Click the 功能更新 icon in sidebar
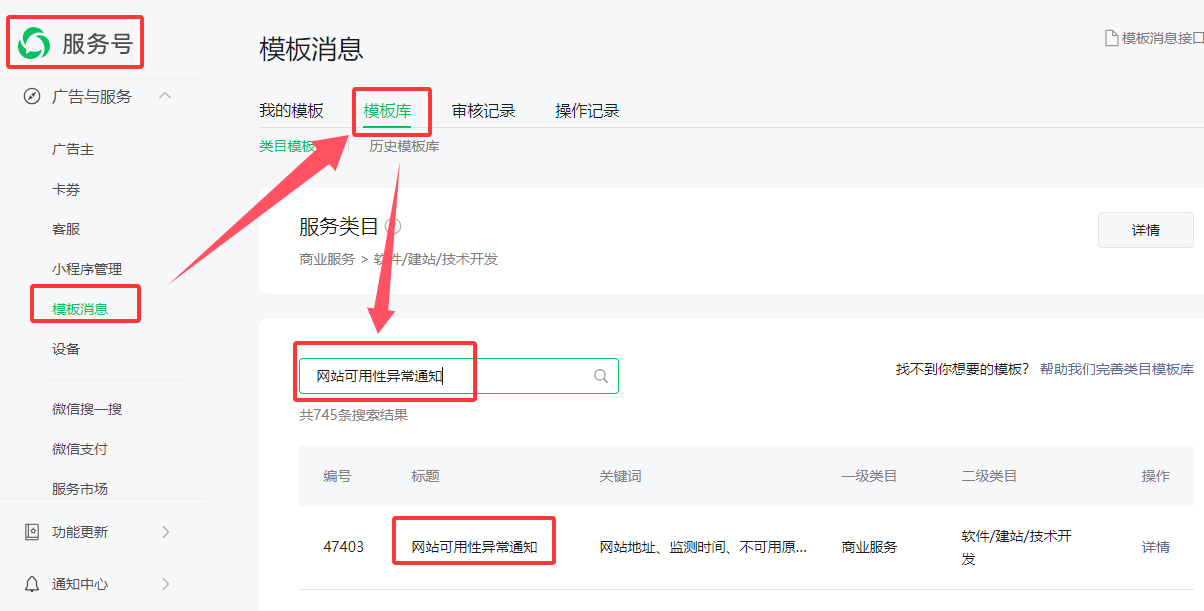This screenshot has width=1204, height=611. [32, 532]
